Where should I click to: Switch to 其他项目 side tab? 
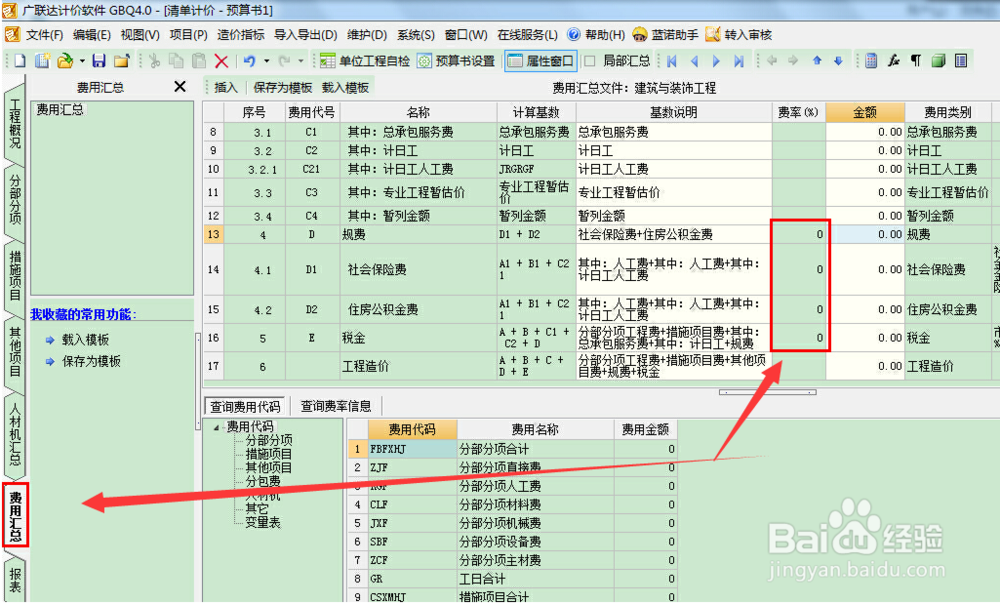15,352
